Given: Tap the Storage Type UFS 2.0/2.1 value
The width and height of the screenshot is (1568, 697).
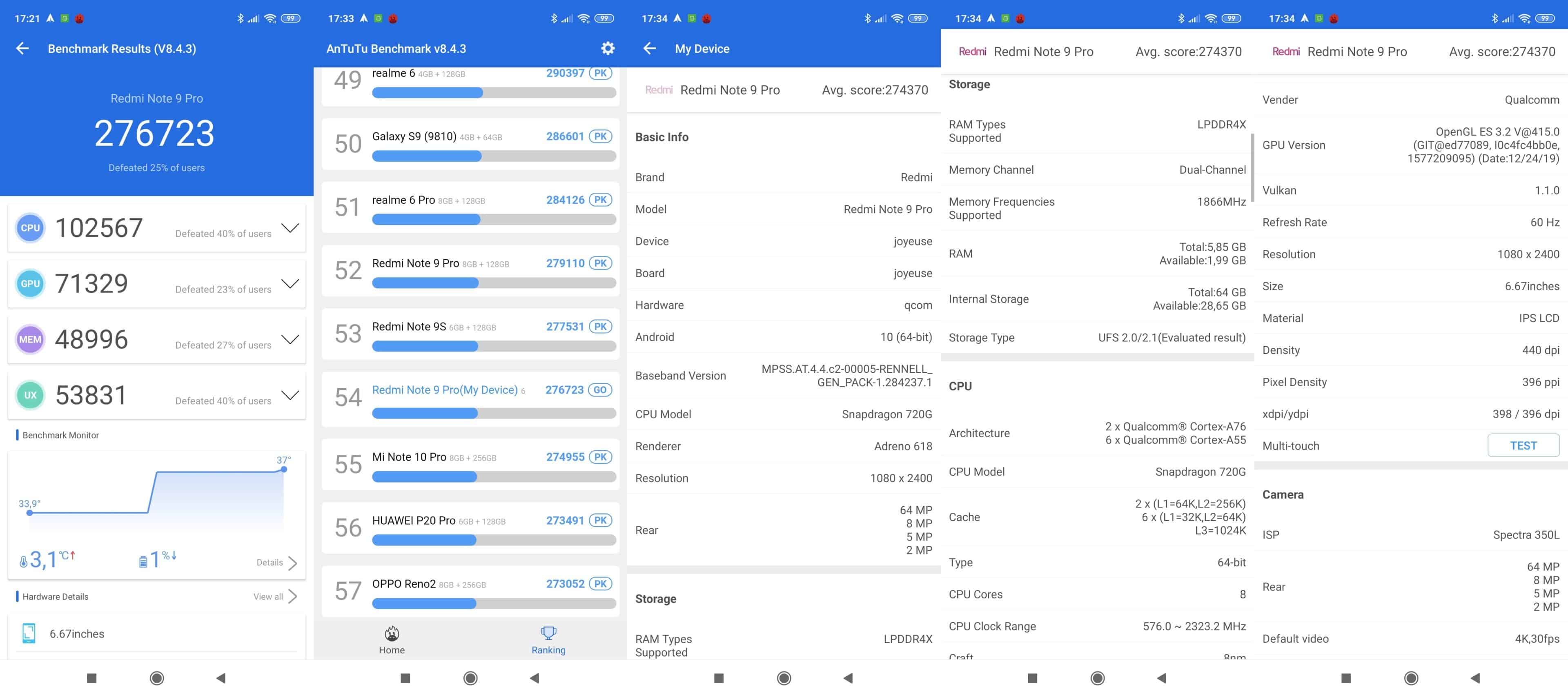Looking at the screenshot, I should [x=1172, y=338].
